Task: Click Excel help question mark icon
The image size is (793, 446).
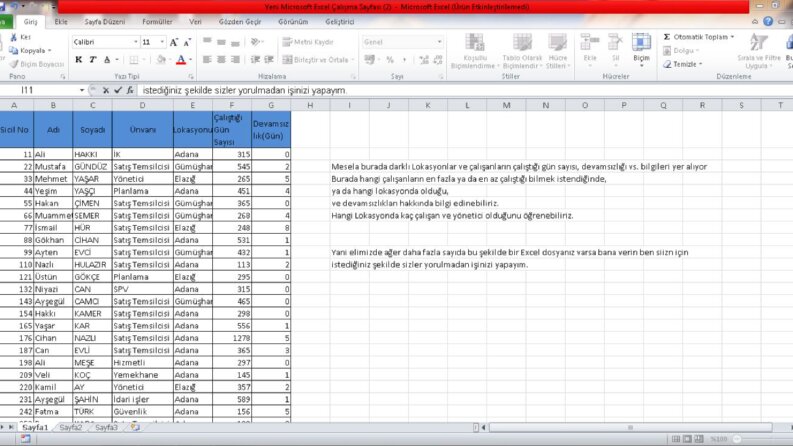Action: 768,21
